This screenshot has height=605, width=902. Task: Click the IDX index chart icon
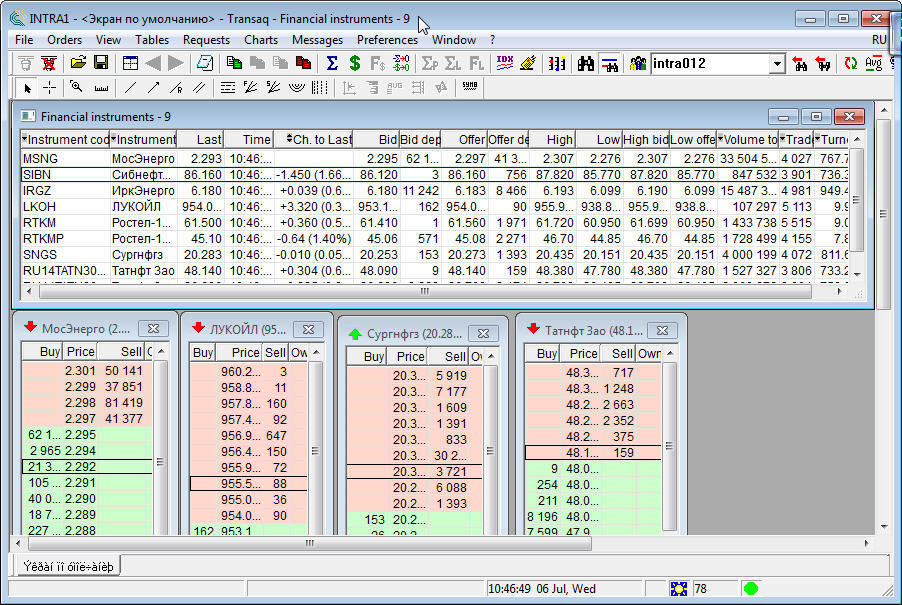(x=505, y=63)
